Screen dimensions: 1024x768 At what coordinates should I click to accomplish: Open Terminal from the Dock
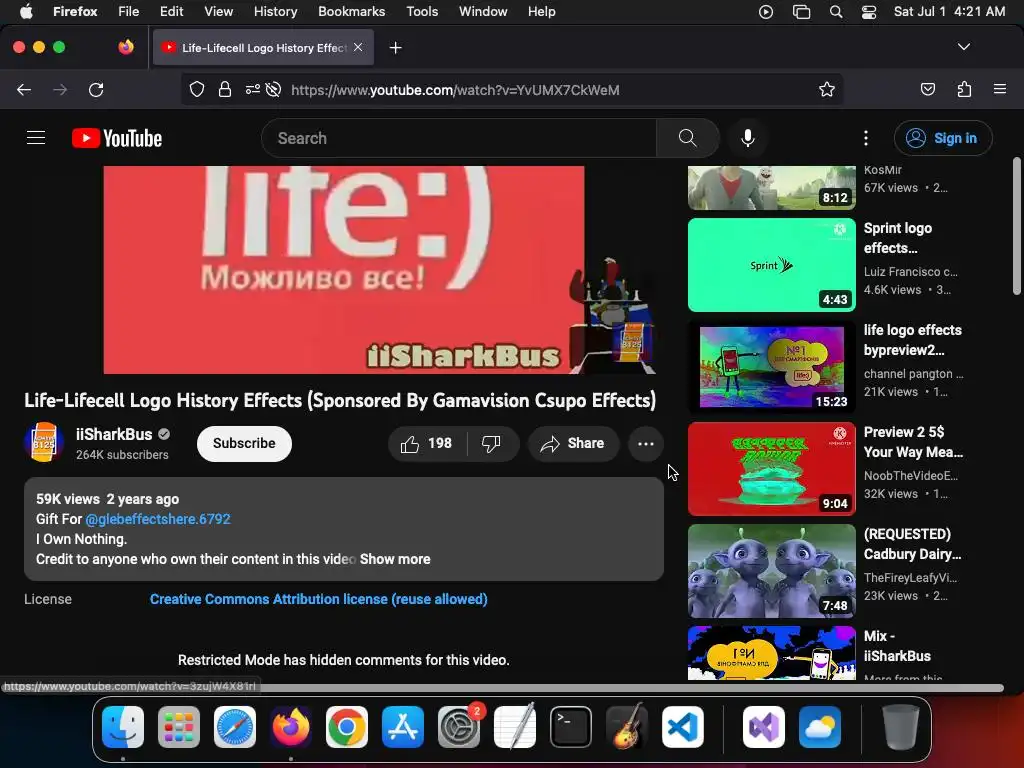[x=571, y=727]
